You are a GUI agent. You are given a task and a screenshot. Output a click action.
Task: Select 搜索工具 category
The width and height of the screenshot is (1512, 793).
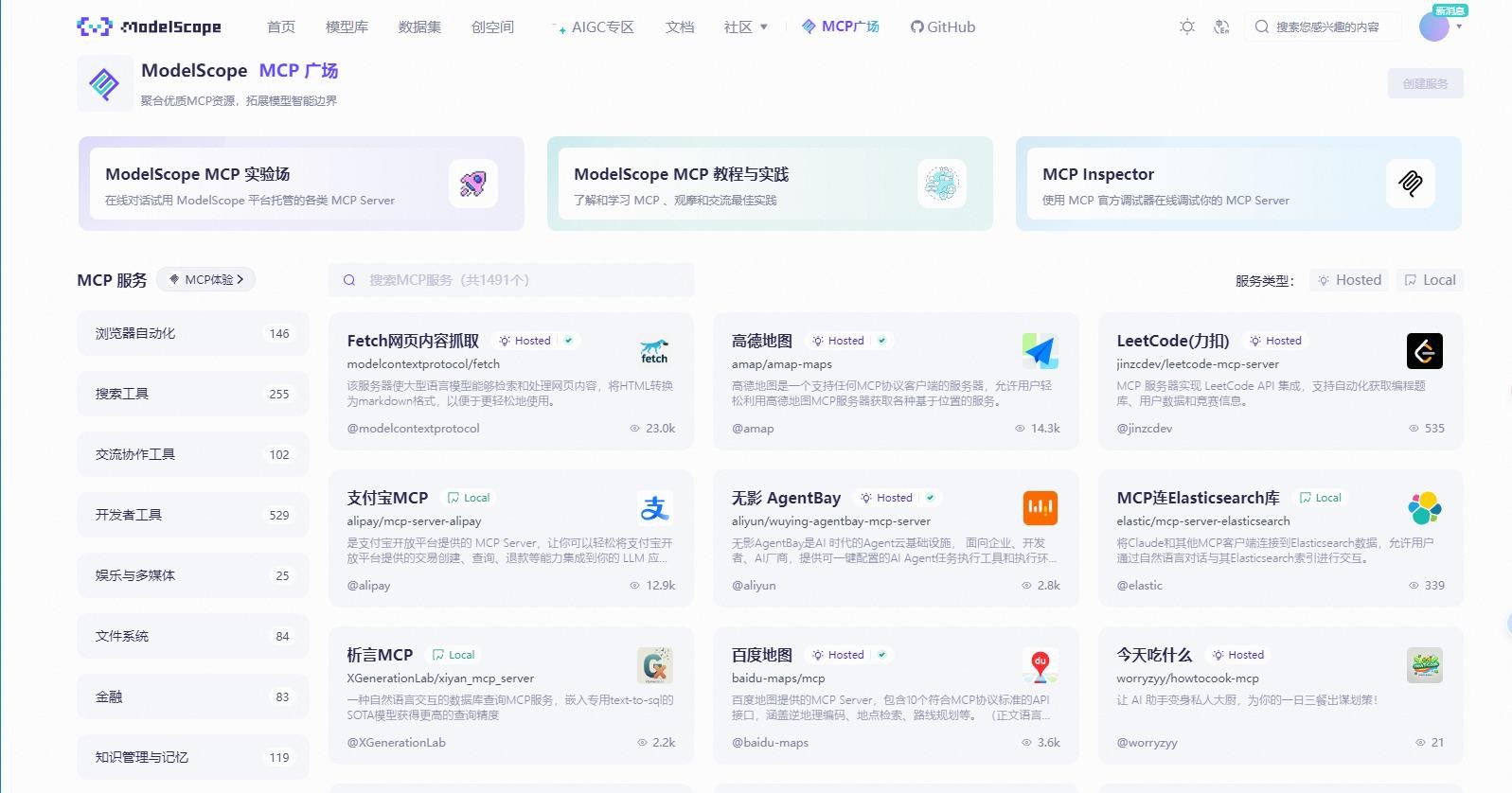pos(193,394)
